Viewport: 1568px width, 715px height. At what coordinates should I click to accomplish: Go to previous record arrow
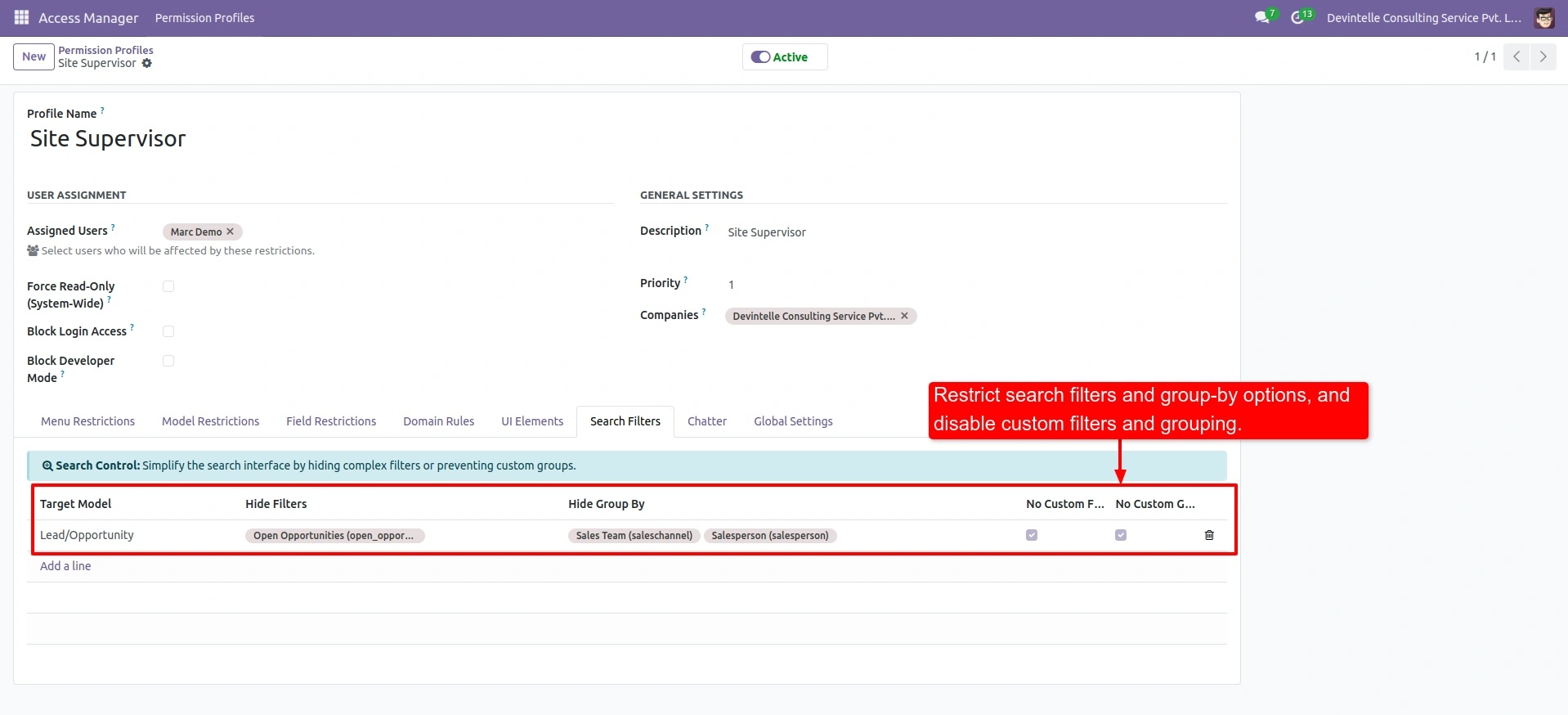1516,56
